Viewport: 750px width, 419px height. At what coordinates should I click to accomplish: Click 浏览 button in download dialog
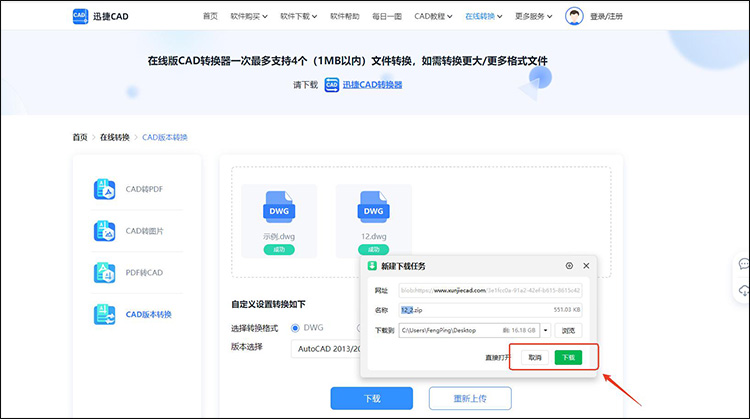point(568,331)
